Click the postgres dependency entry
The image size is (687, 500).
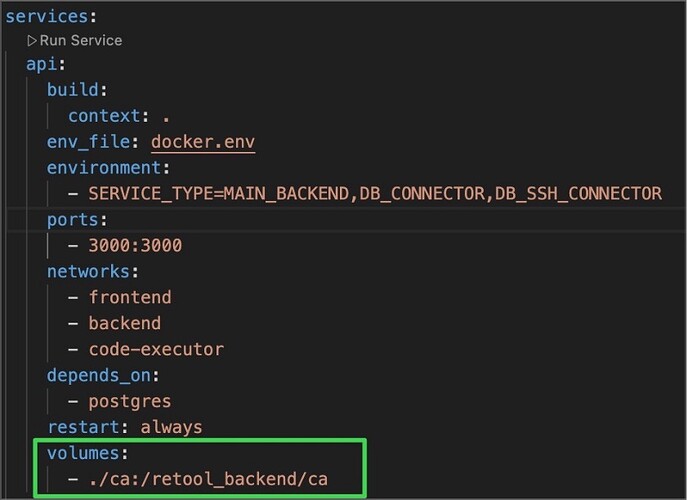click(130, 401)
